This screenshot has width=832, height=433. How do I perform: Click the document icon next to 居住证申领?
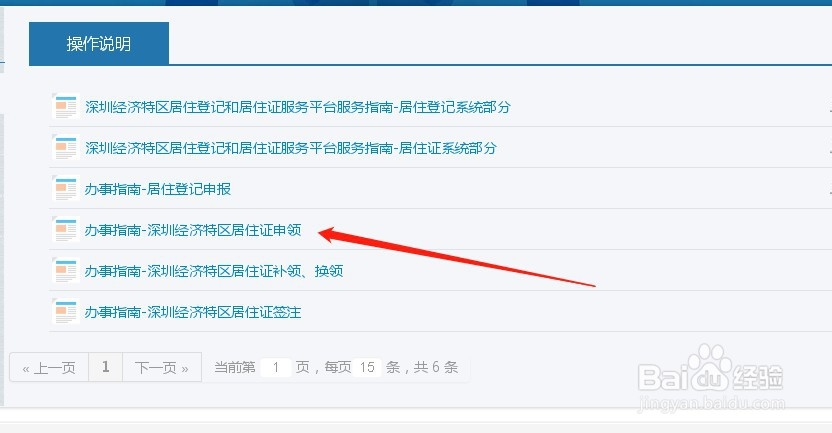pos(66,229)
